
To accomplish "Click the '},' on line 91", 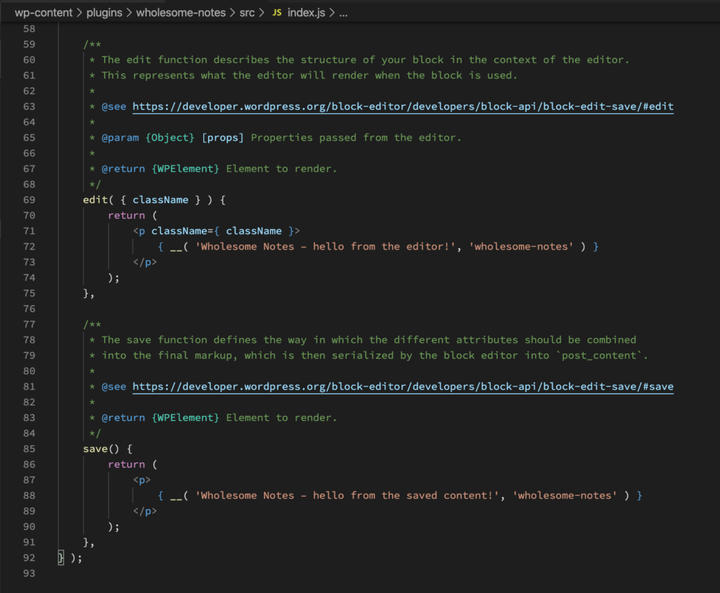I will [89, 542].
